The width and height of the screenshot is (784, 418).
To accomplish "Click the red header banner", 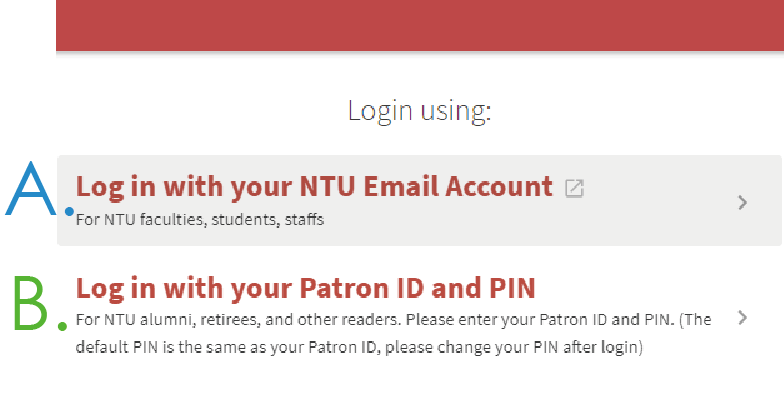I will [420, 25].
